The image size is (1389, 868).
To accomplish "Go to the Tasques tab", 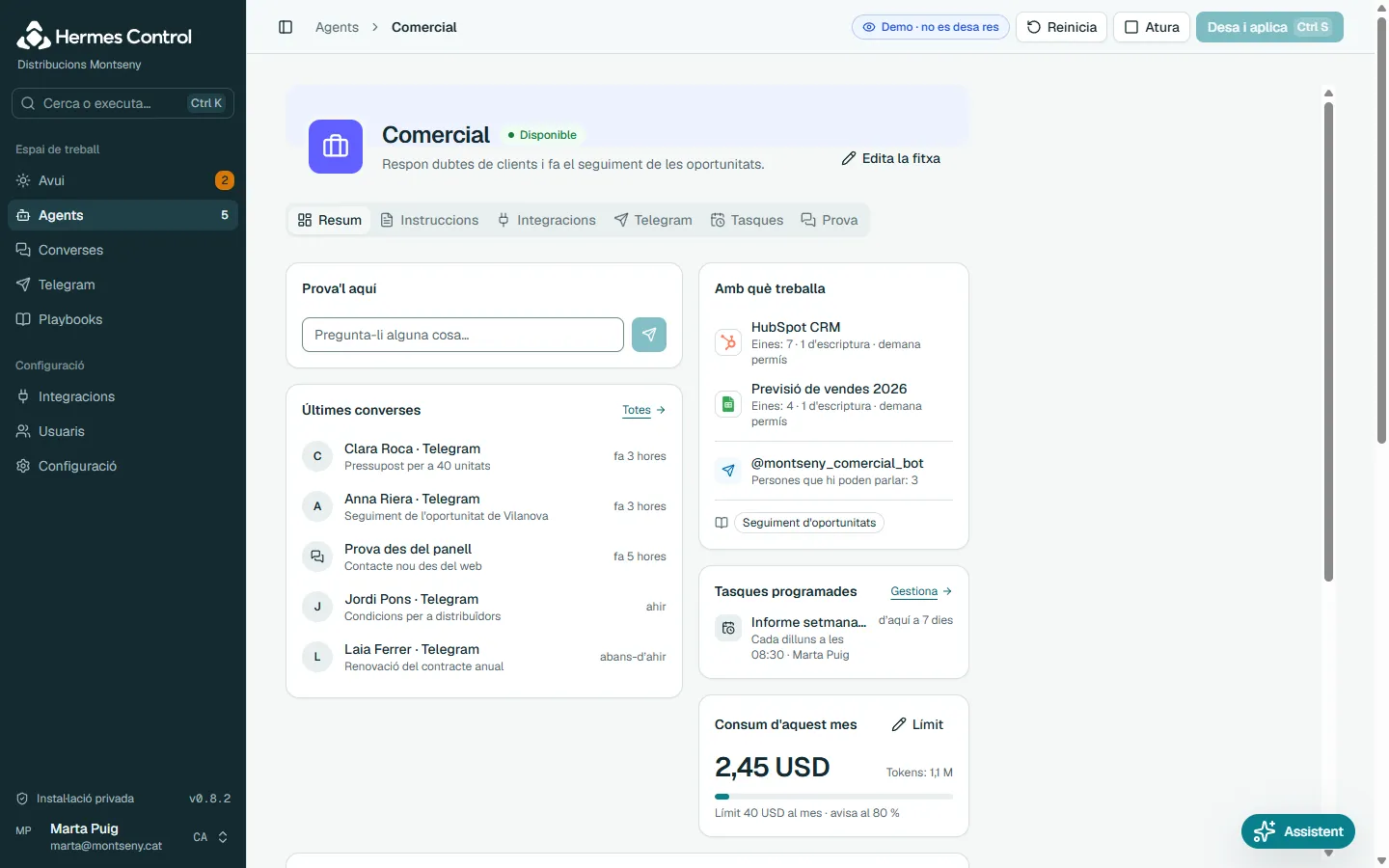I will tap(748, 220).
